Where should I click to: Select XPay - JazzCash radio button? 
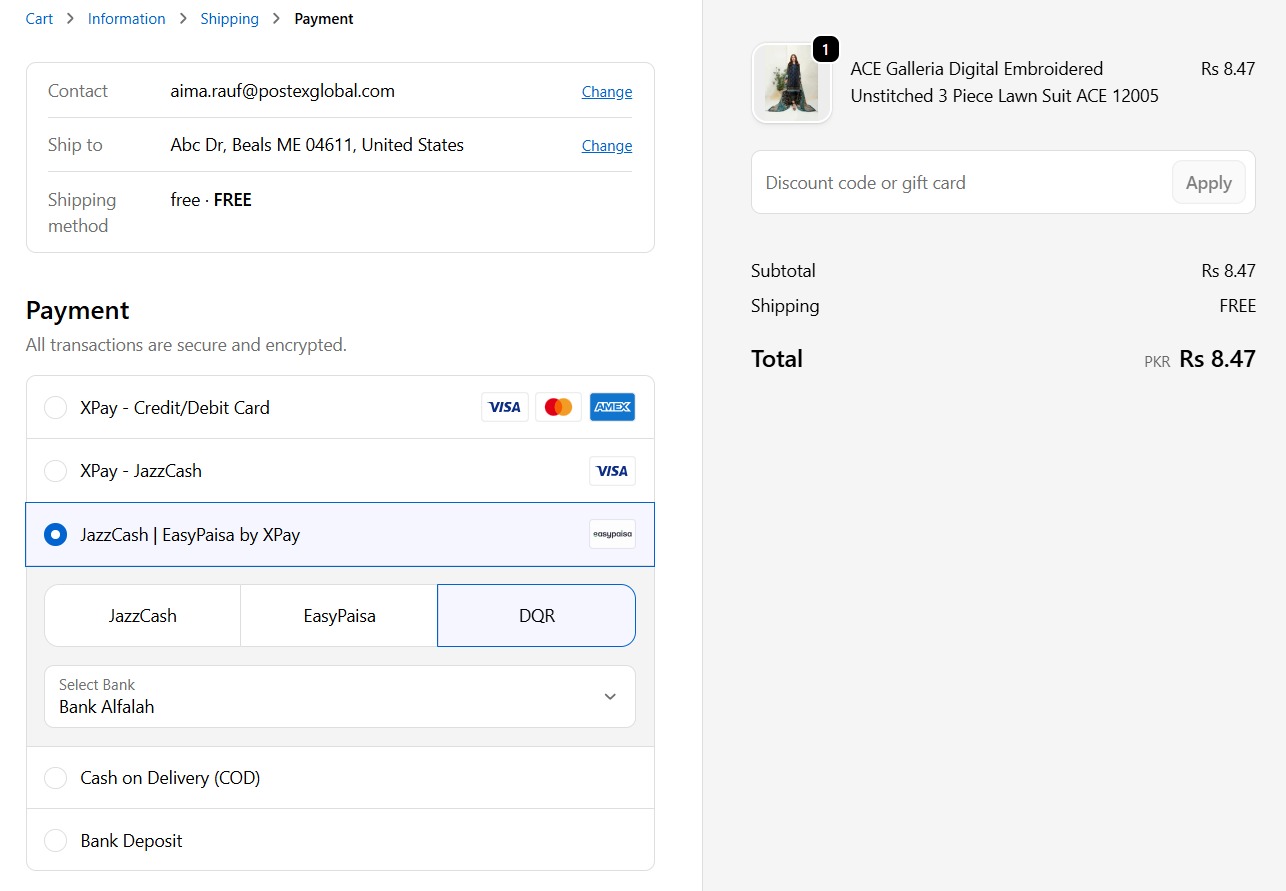tap(56, 471)
